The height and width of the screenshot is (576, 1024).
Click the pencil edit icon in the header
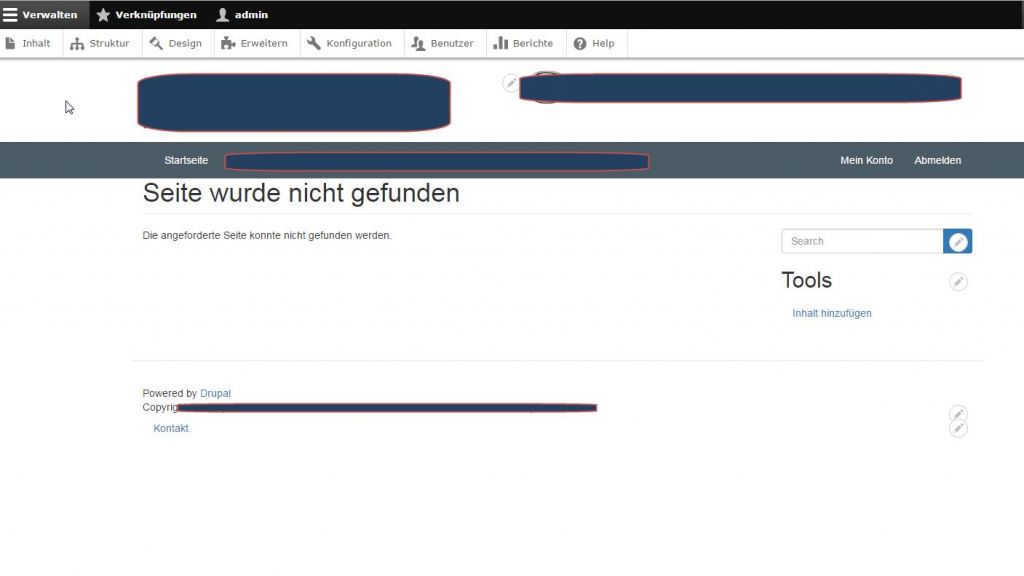coord(511,83)
